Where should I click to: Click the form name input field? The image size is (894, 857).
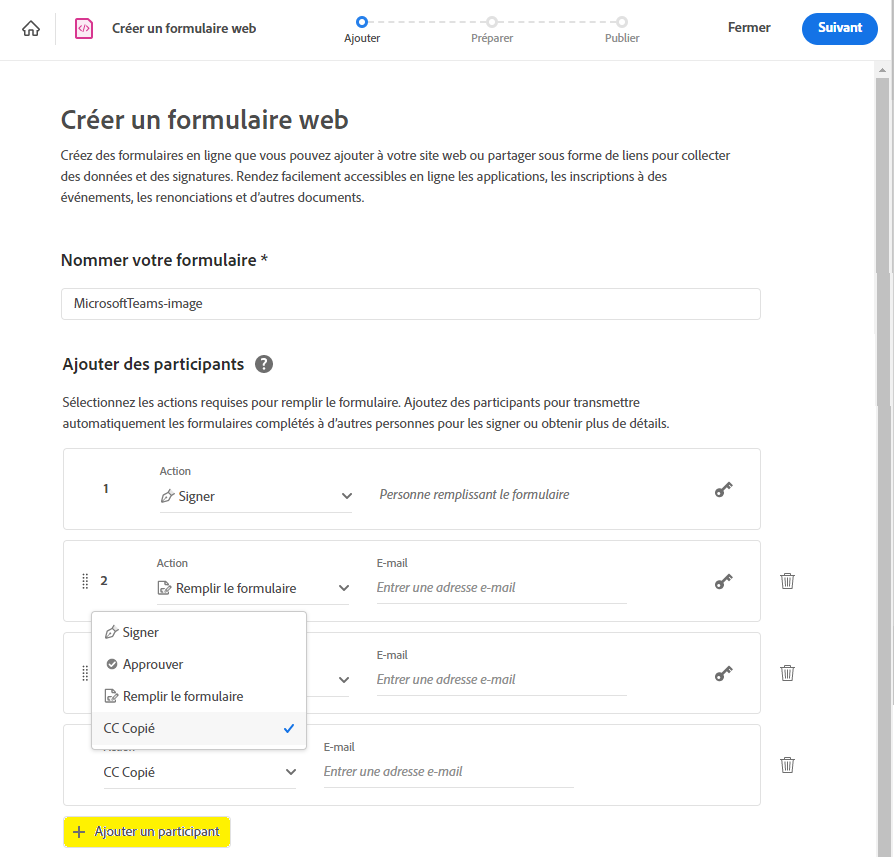[410, 304]
